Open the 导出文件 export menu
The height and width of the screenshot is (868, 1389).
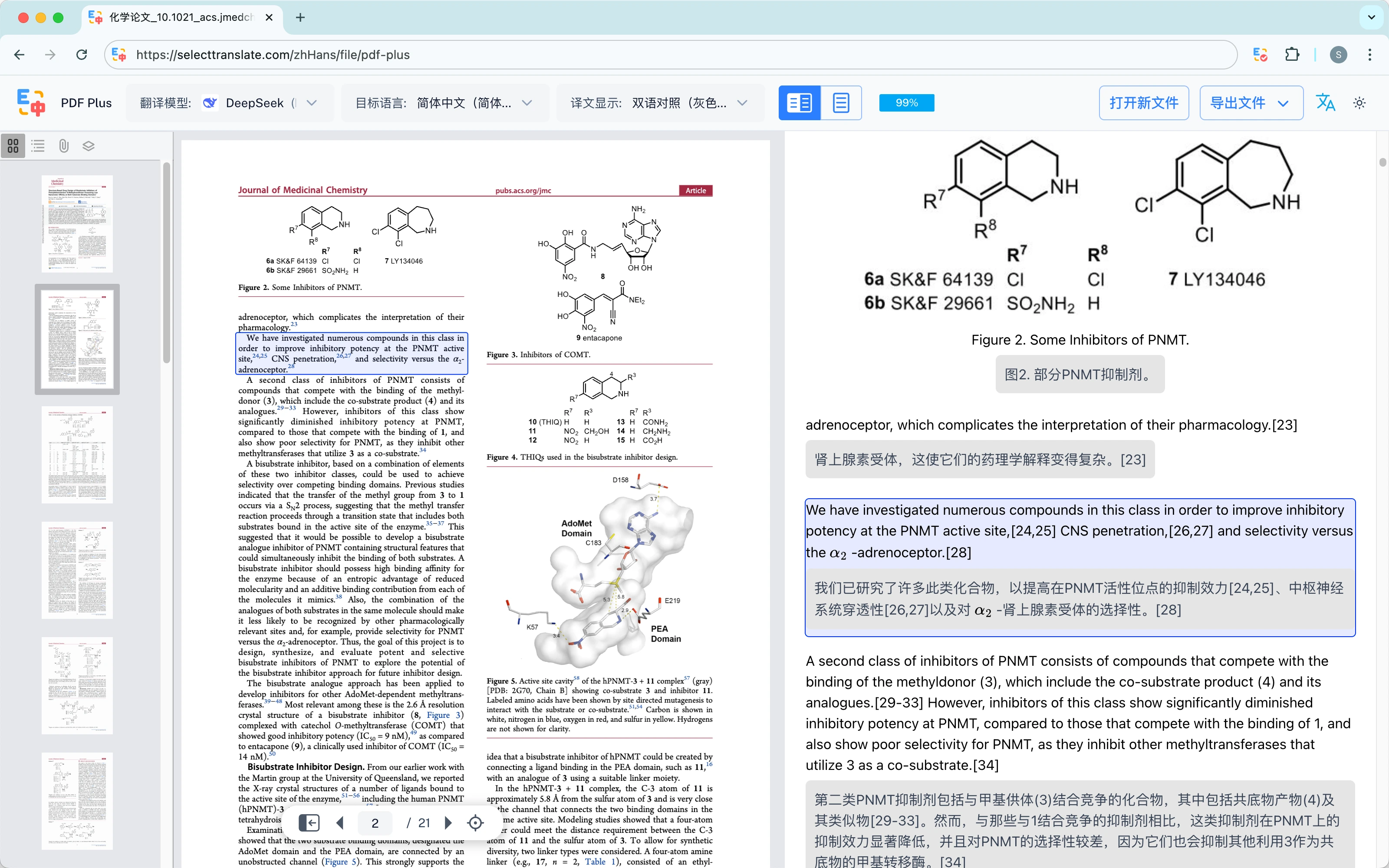click(x=1250, y=103)
